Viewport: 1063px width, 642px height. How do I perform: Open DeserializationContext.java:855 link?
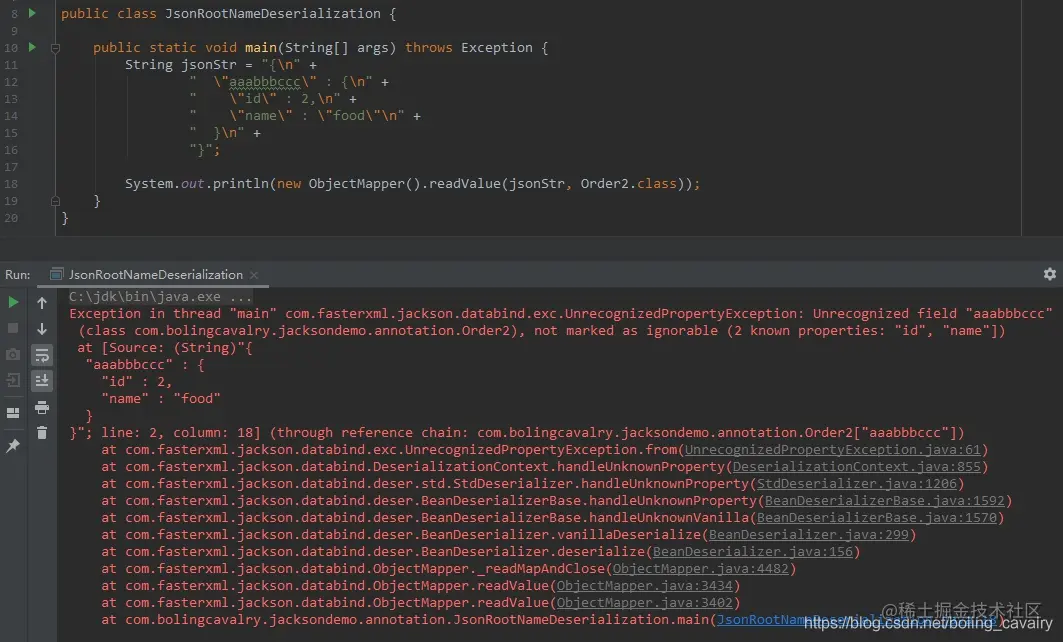tap(856, 466)
